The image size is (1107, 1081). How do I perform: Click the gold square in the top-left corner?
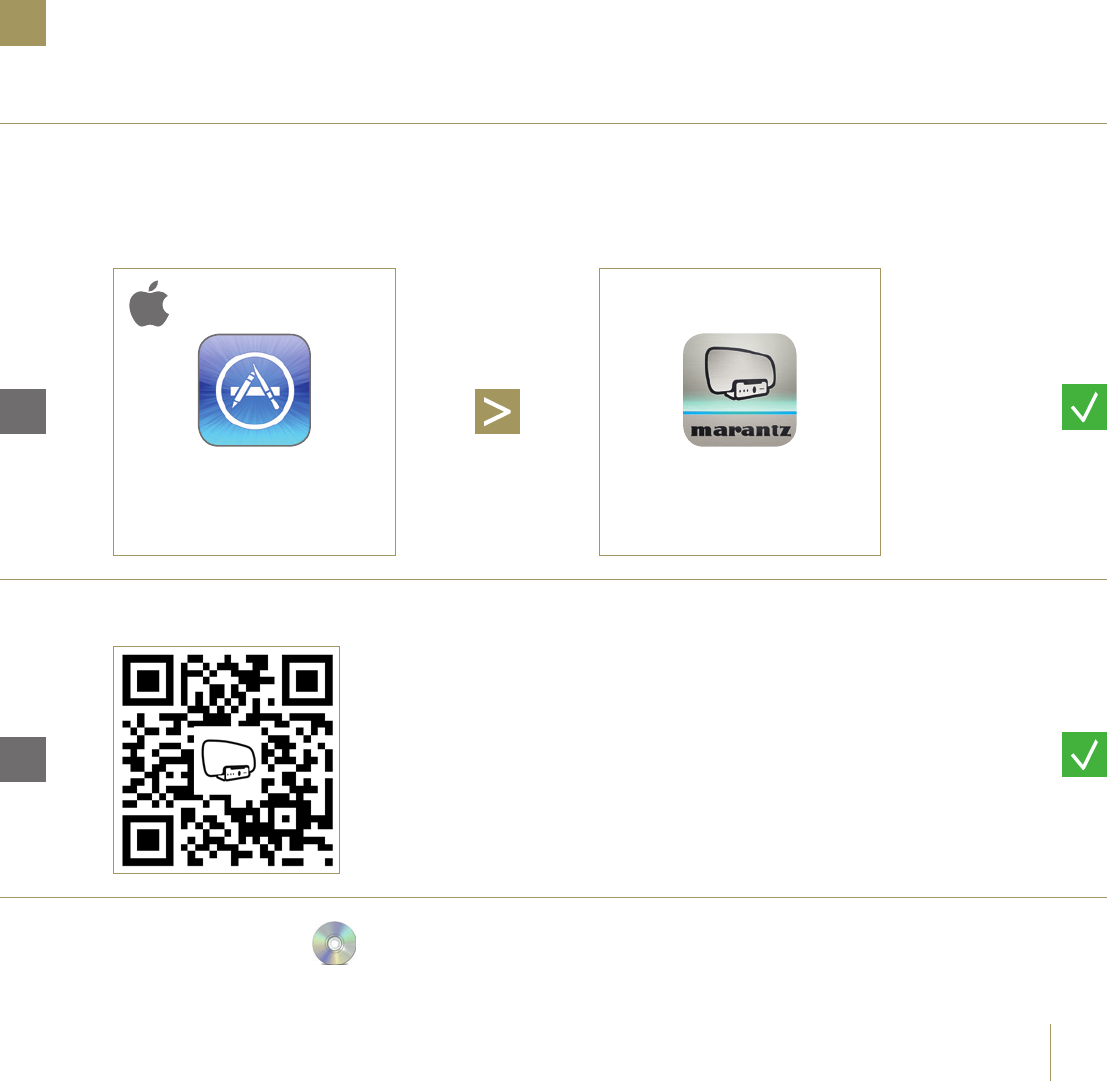coord(23,23)
